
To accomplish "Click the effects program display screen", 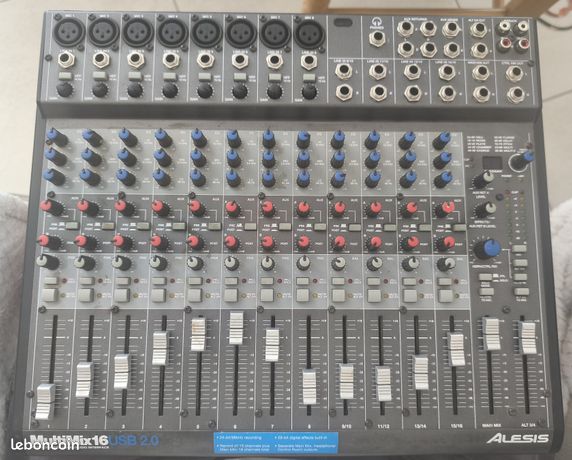I will (491, 163).
